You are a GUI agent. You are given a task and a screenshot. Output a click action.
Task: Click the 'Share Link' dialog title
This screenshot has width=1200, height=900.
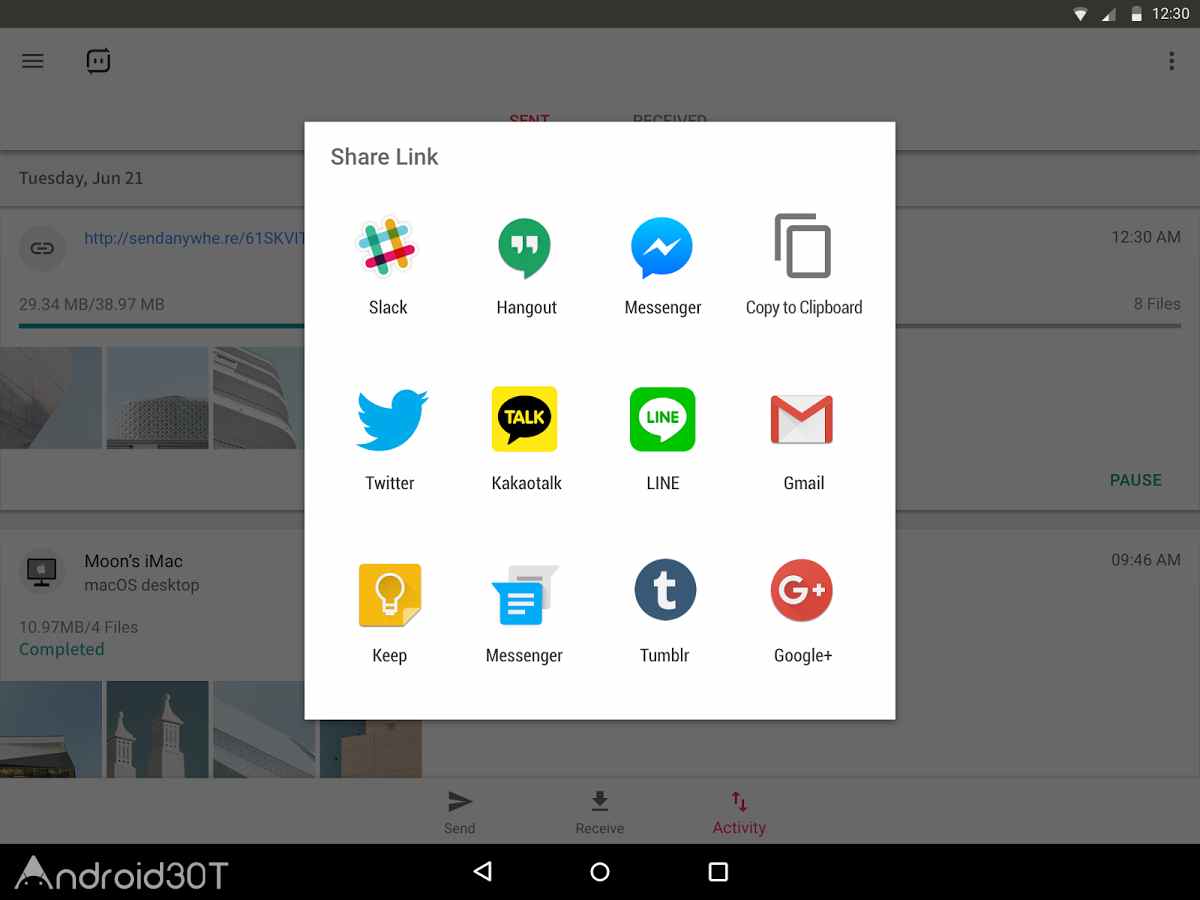click(x=384, y=157)
